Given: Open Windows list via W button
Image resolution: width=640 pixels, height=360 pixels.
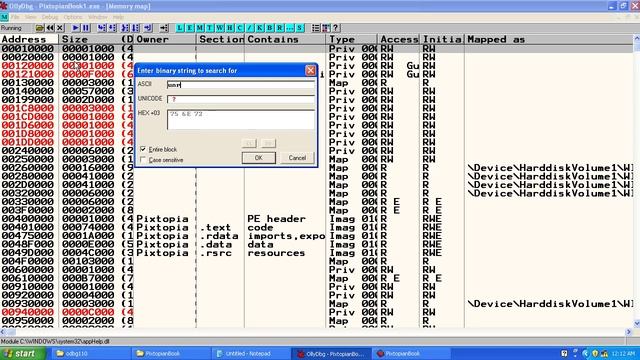Looking at the screenshot, I should (220, 28).
